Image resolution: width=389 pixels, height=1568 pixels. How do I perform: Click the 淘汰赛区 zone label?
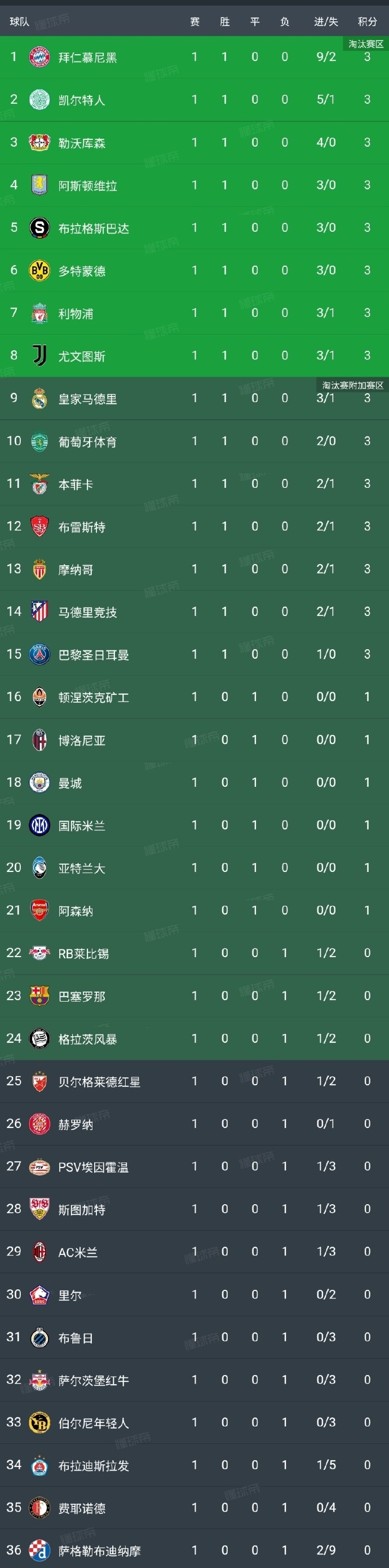(366, 44)
